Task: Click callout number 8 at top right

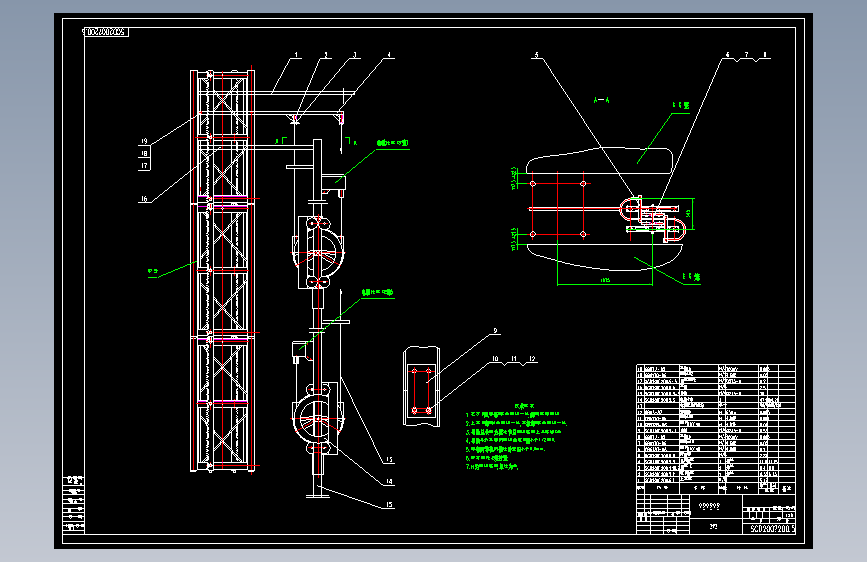Action: click(x=765, y=55)
